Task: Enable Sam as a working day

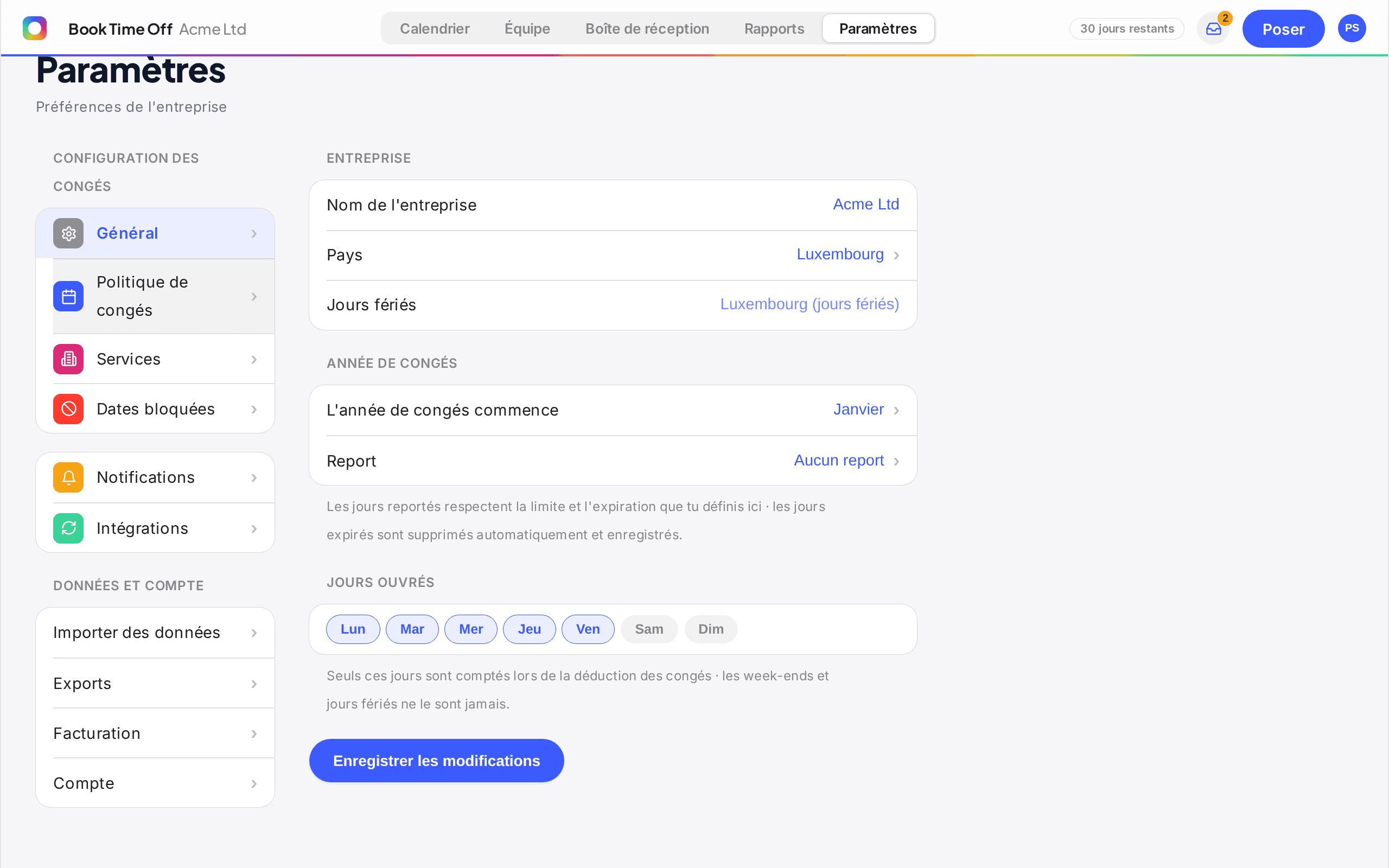Action: (649, 629)
